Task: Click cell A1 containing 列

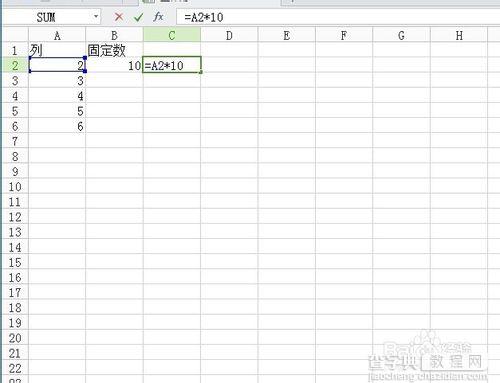Action: tap(57, 50)
